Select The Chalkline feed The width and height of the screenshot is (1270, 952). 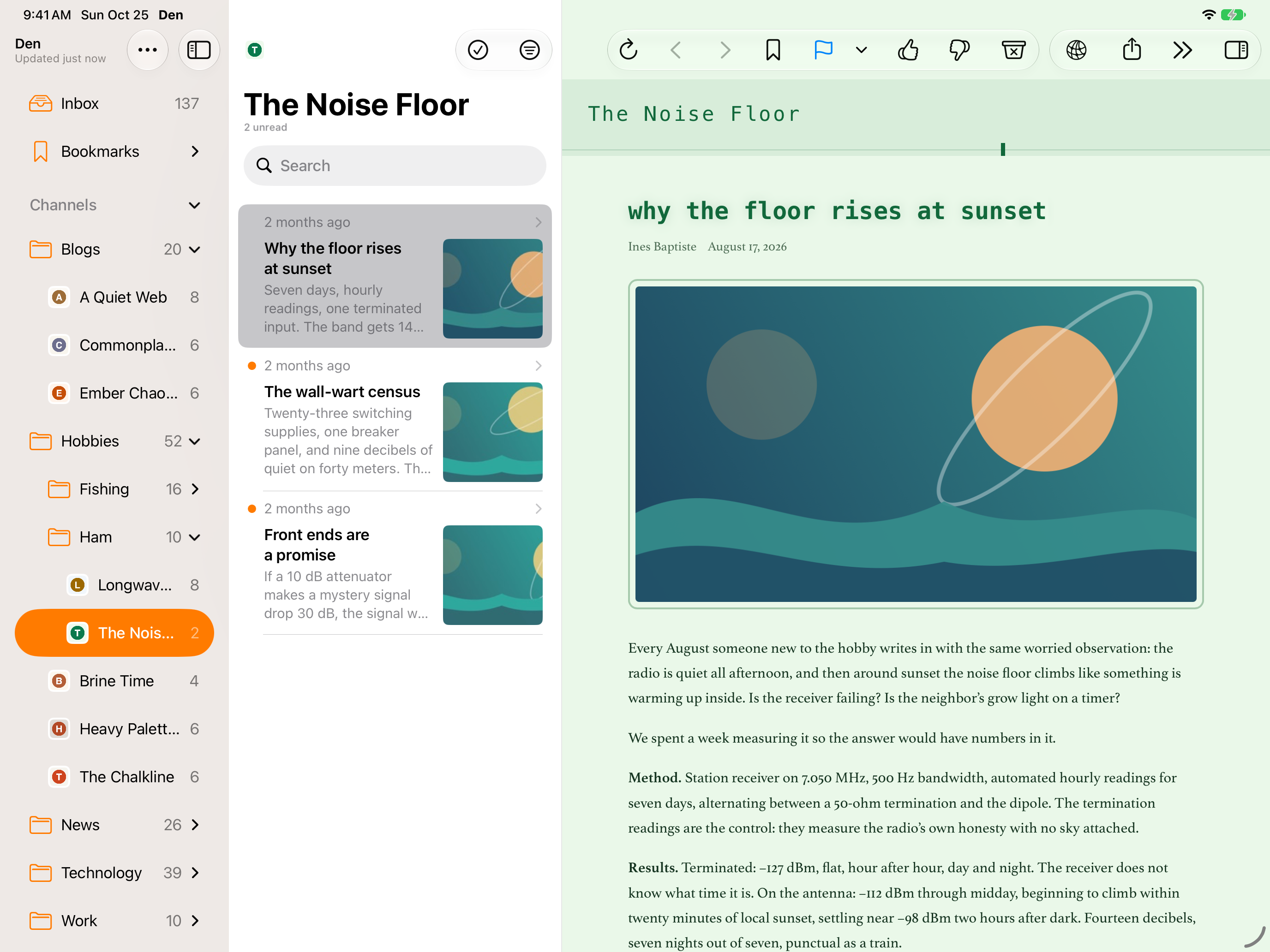click(114, 777)
